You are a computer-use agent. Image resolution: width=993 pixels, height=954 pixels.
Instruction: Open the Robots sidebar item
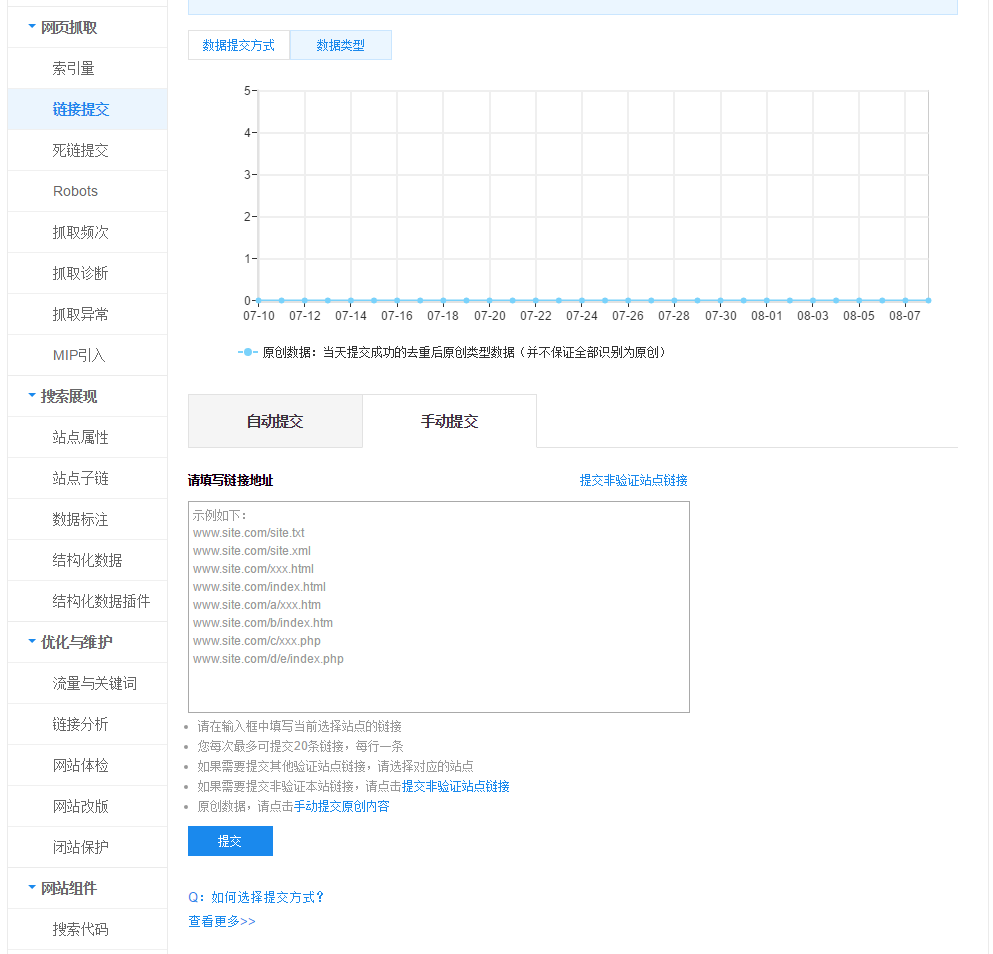tap(75, 191)
